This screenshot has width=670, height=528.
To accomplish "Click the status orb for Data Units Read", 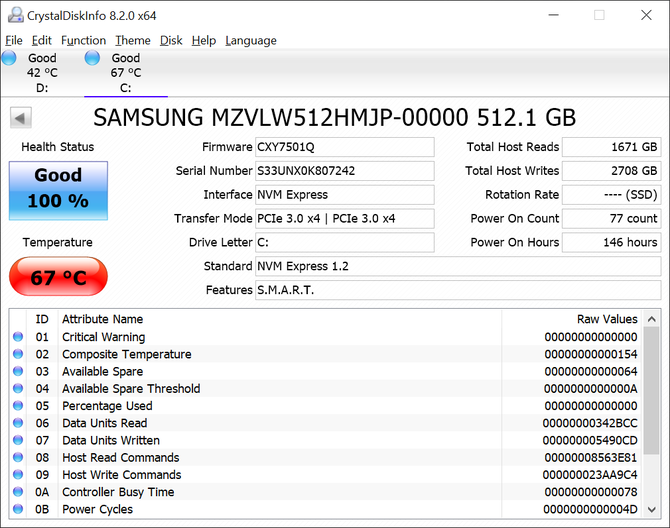I will point(18,423).
